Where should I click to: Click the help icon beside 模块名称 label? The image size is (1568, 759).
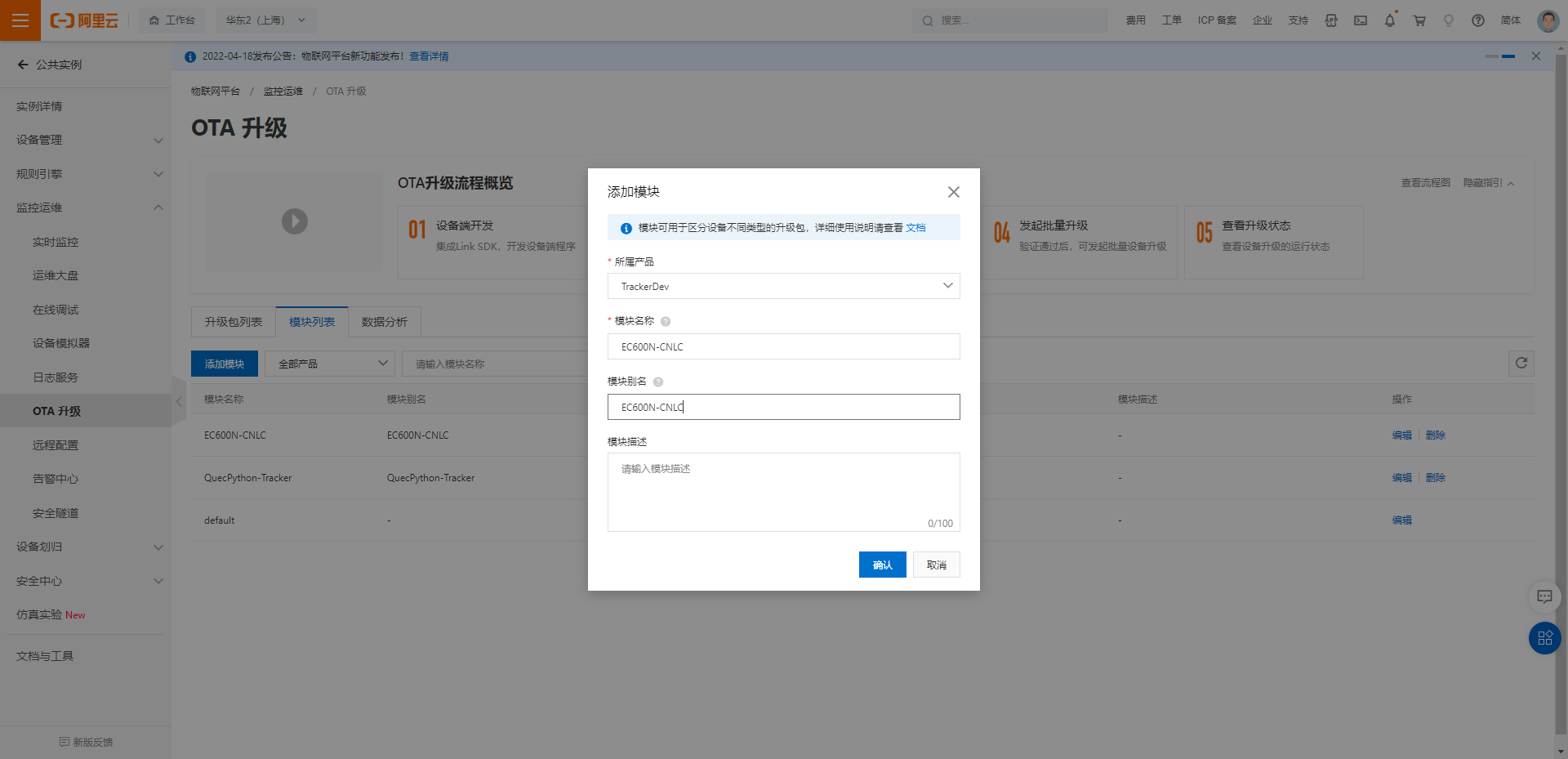click(666, 321)
